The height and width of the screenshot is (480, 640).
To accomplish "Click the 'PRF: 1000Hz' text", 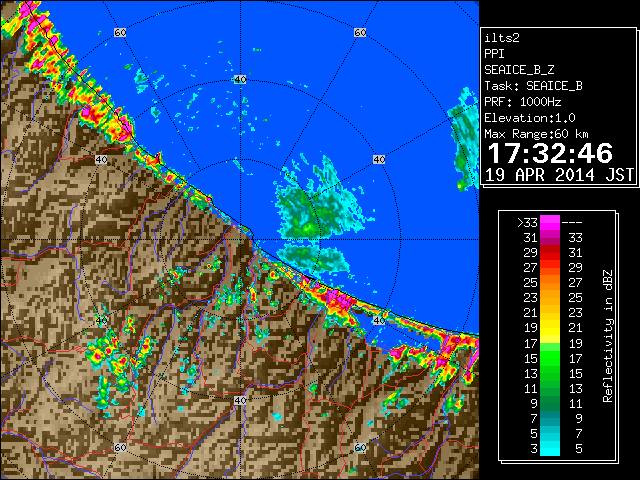I will click(522, 102).
